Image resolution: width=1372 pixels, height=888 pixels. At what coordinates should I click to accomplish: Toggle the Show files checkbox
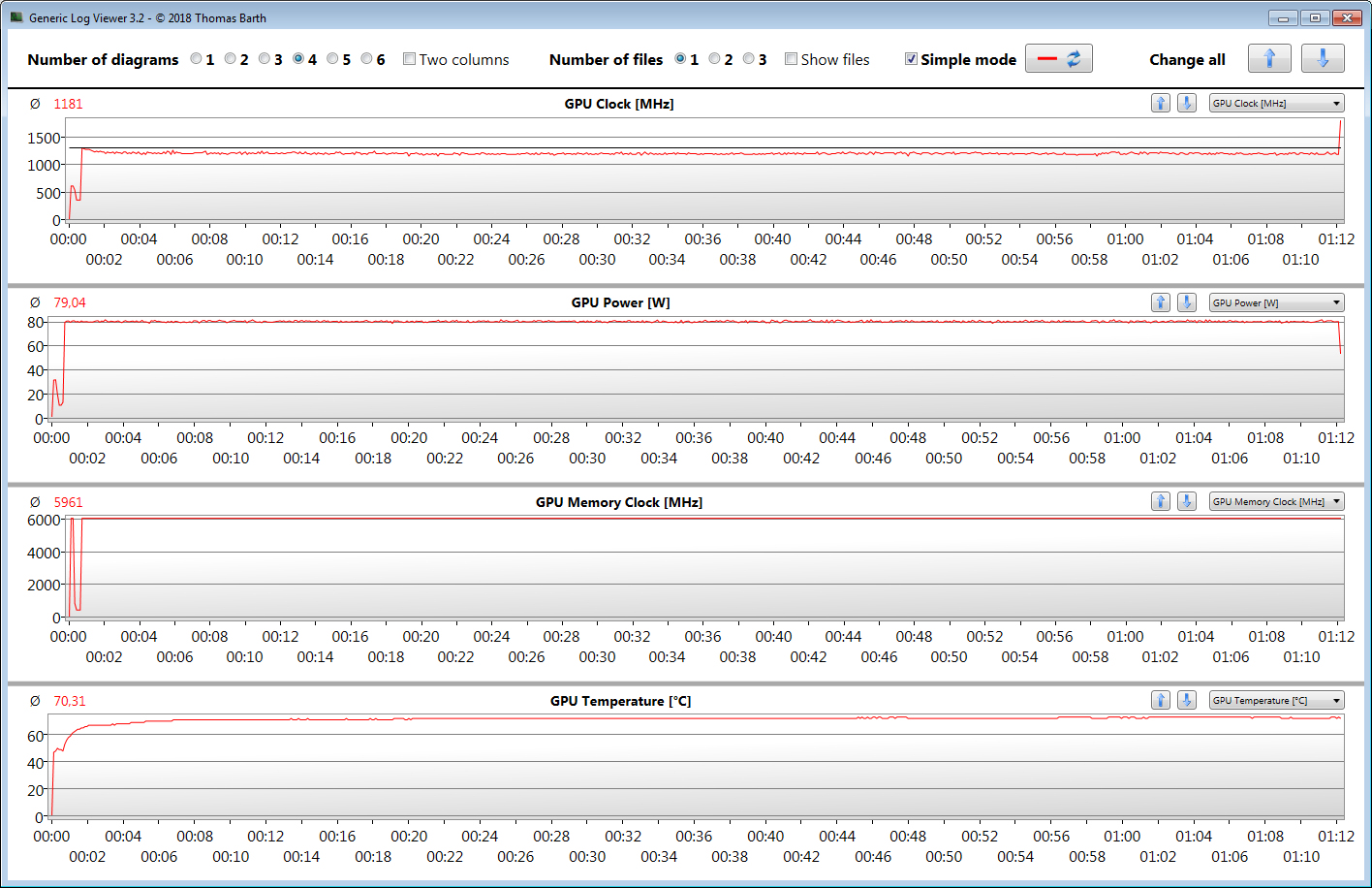[792, 59]
